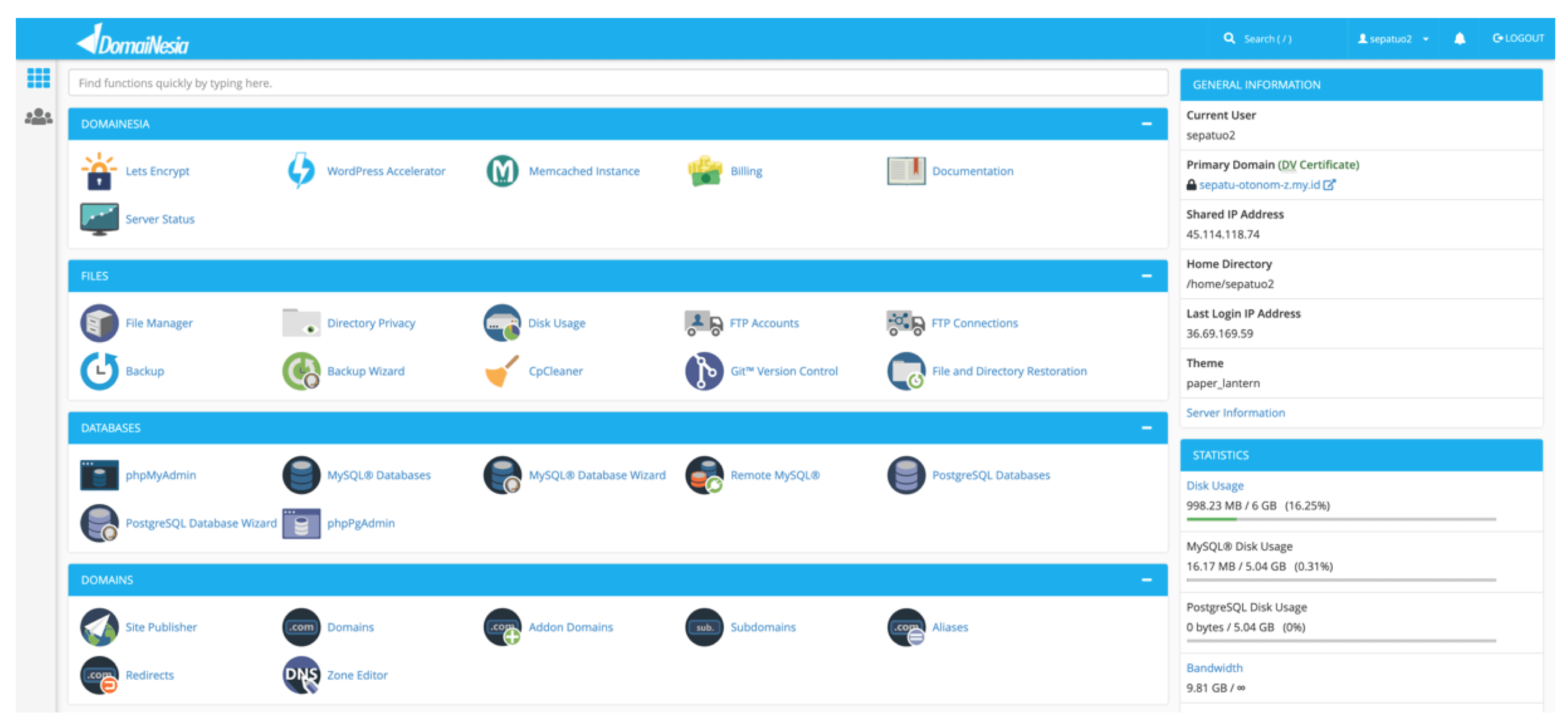
Task: Click the LOGOUT button
Action: pyautogui.click(x=1518, y=39)
